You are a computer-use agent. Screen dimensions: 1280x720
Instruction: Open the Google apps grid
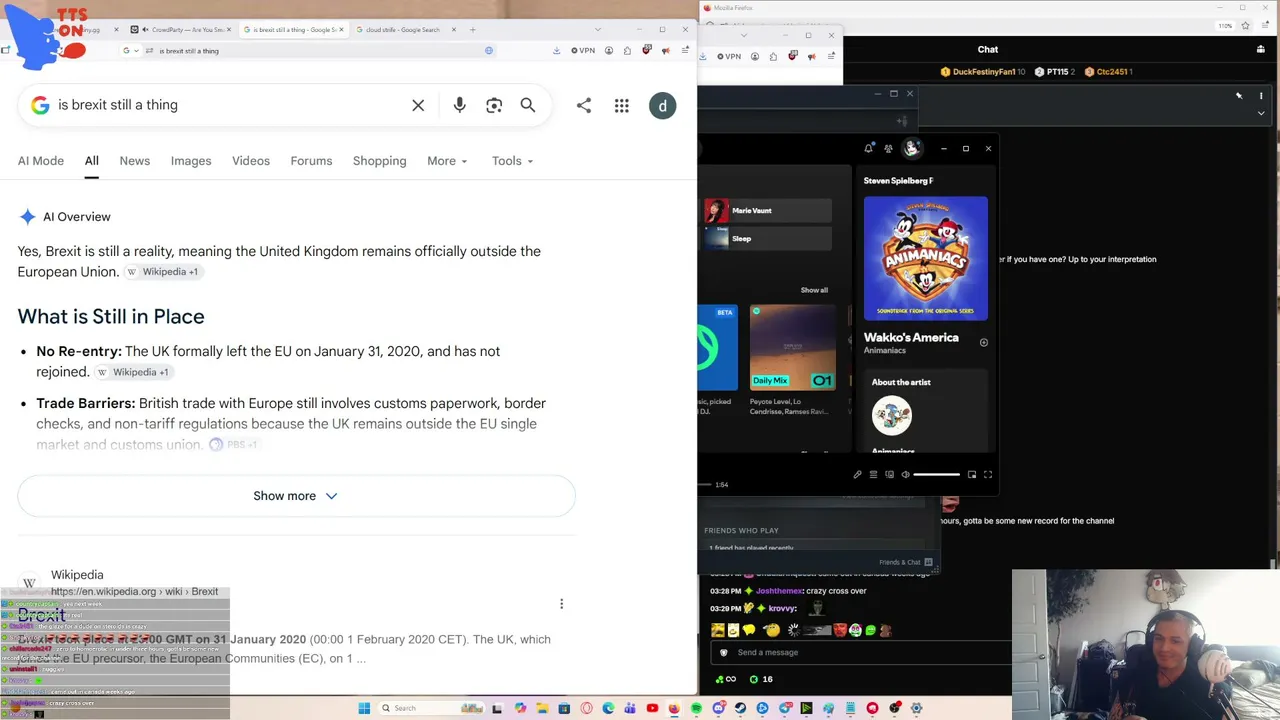click(x=622, y=105)
